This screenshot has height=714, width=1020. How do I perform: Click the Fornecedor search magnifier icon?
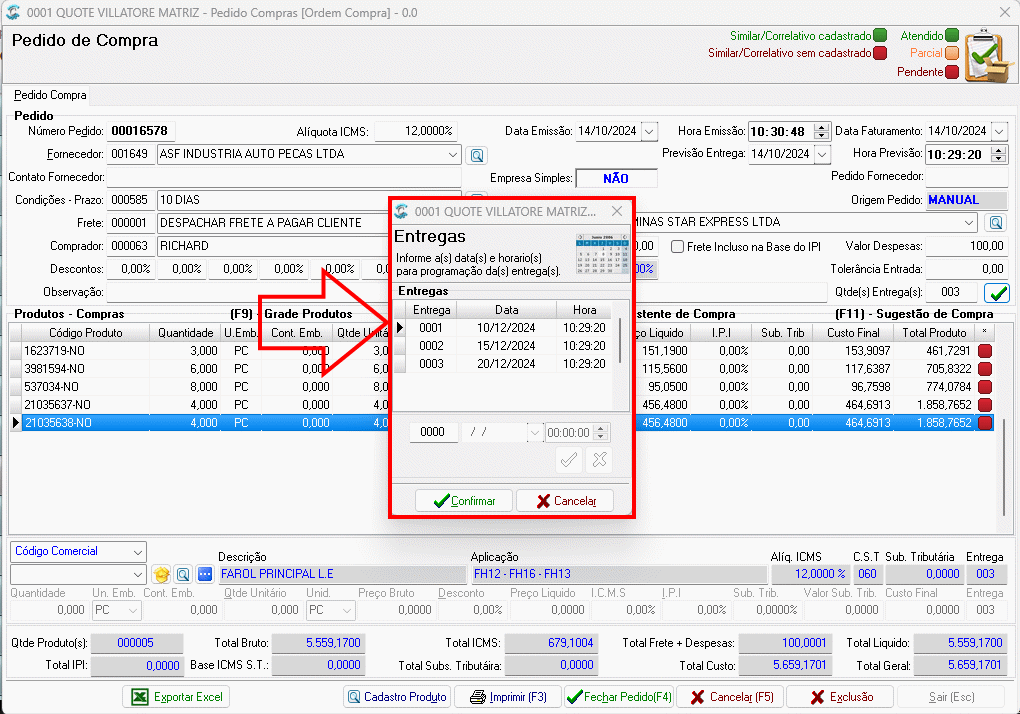pyautogui.click(x=477, y=155)
